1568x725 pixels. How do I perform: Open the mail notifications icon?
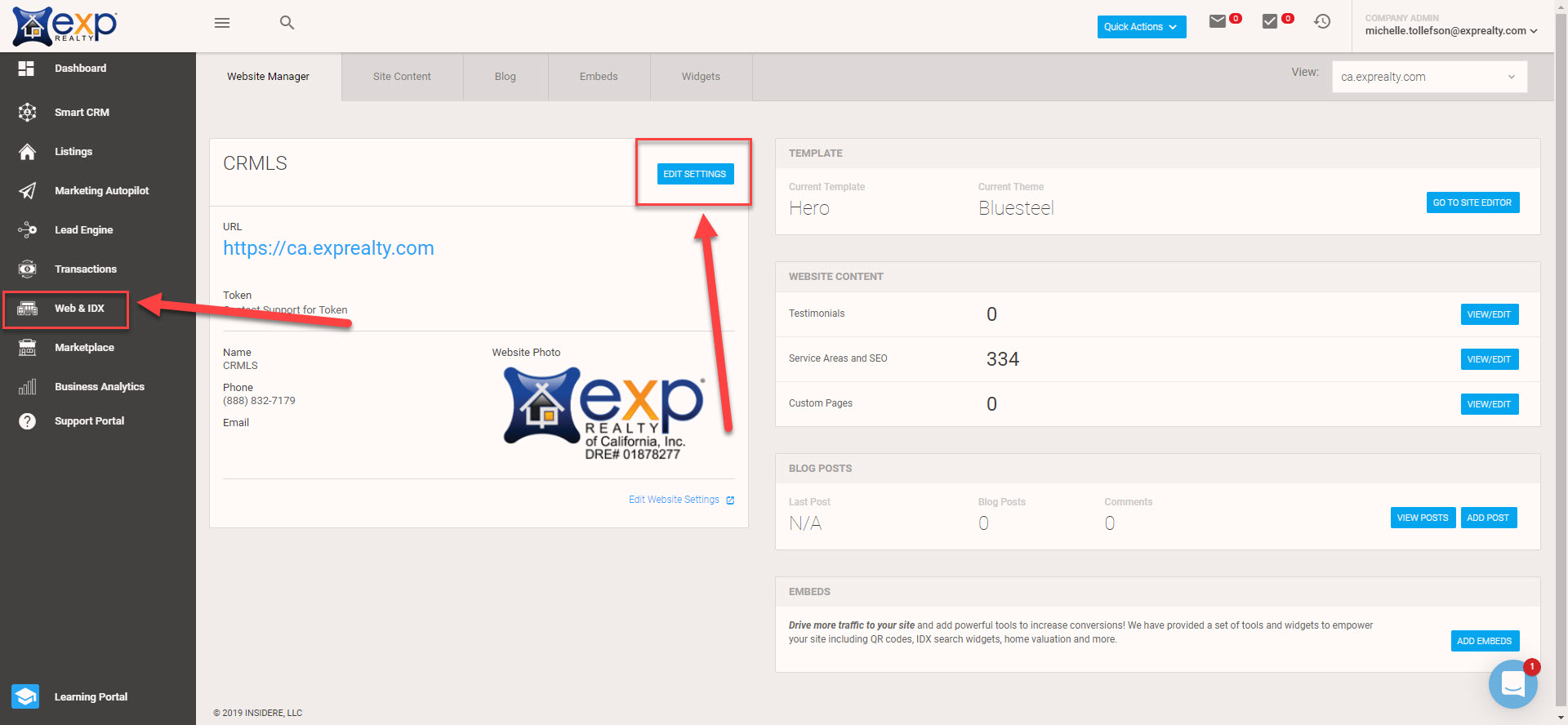[1218, 21]
